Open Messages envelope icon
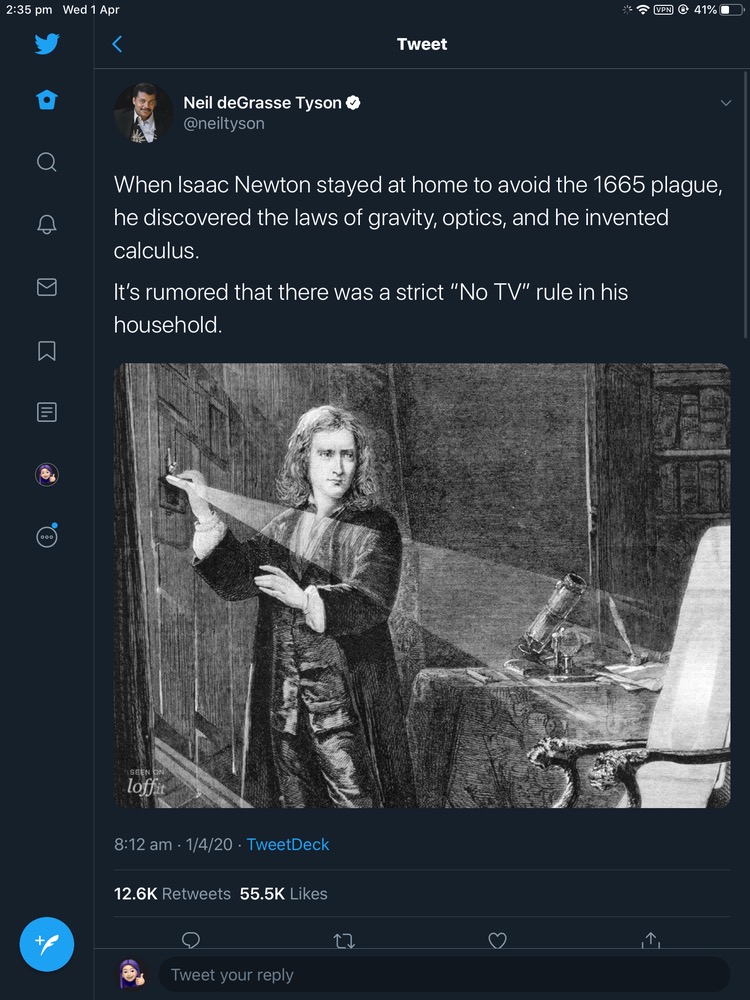 (46, 287)
